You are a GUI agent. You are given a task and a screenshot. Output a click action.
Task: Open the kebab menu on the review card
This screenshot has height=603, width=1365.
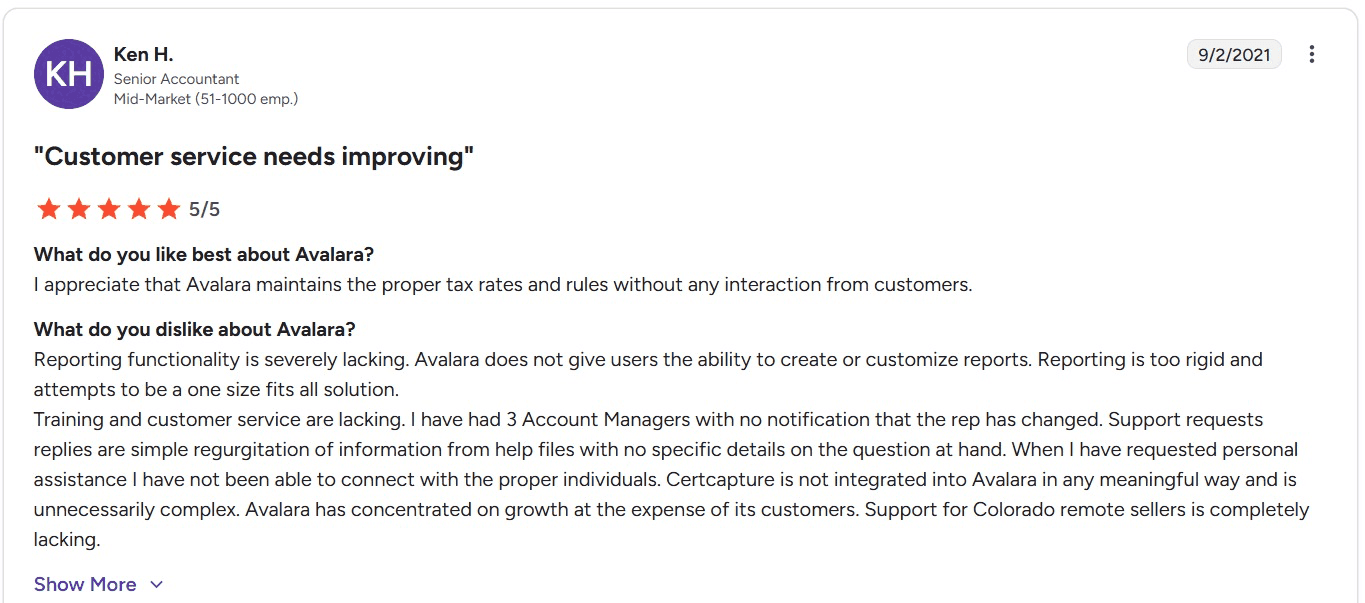[1311, 54]
